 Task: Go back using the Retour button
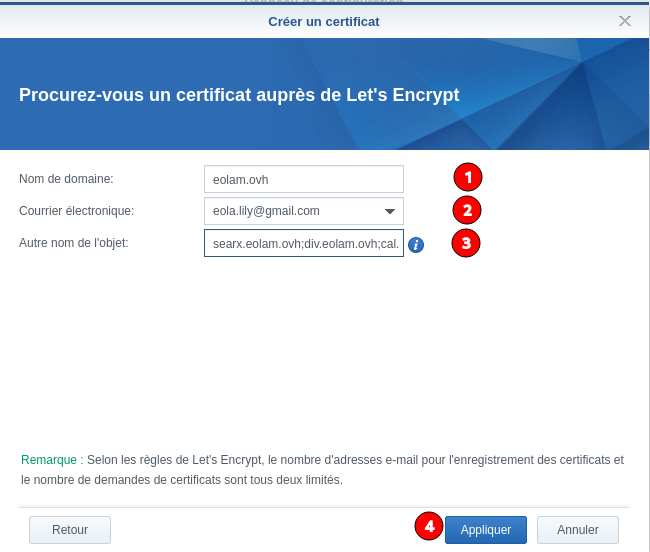click(70, 530)
